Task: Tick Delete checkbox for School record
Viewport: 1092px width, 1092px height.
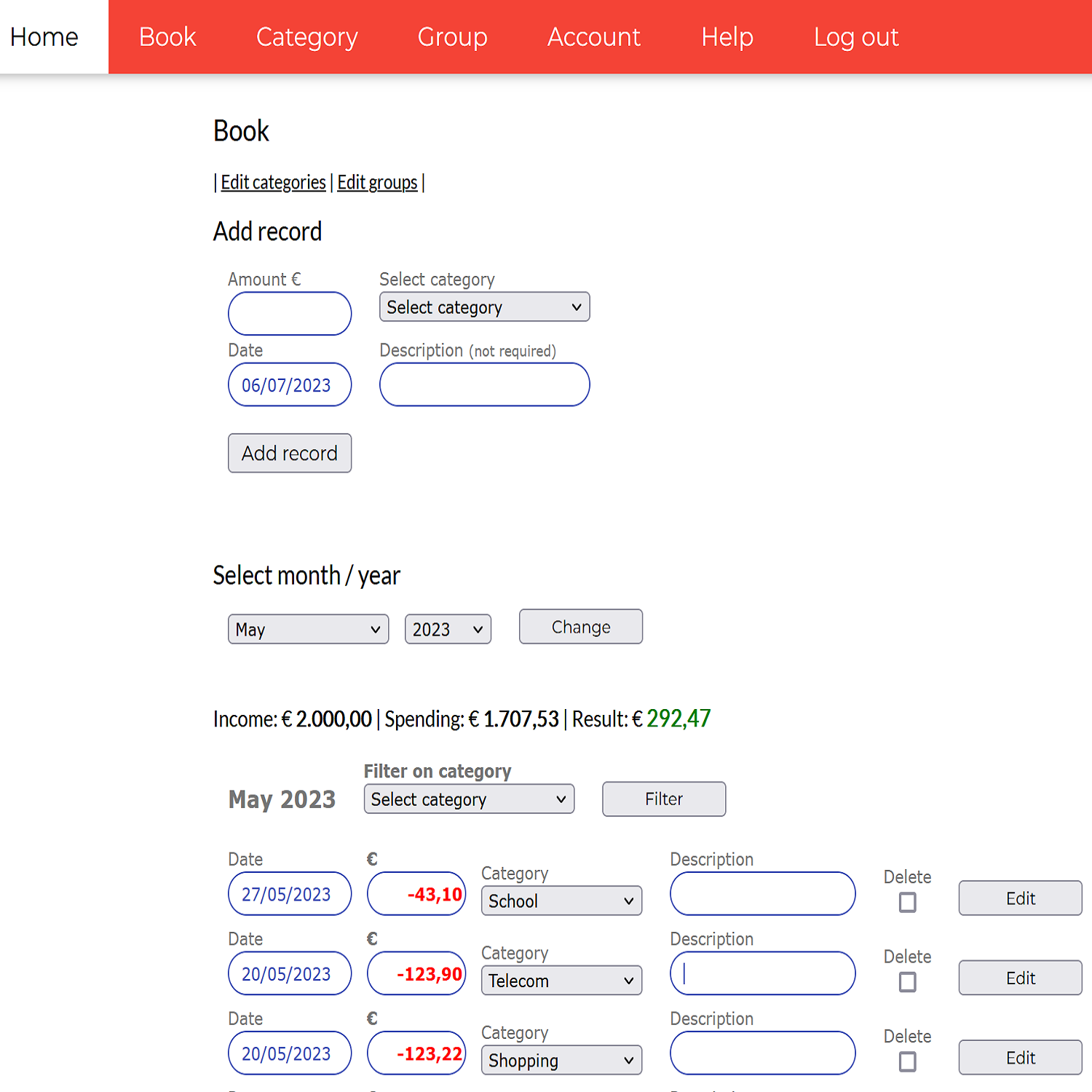Action: (907, 903)
